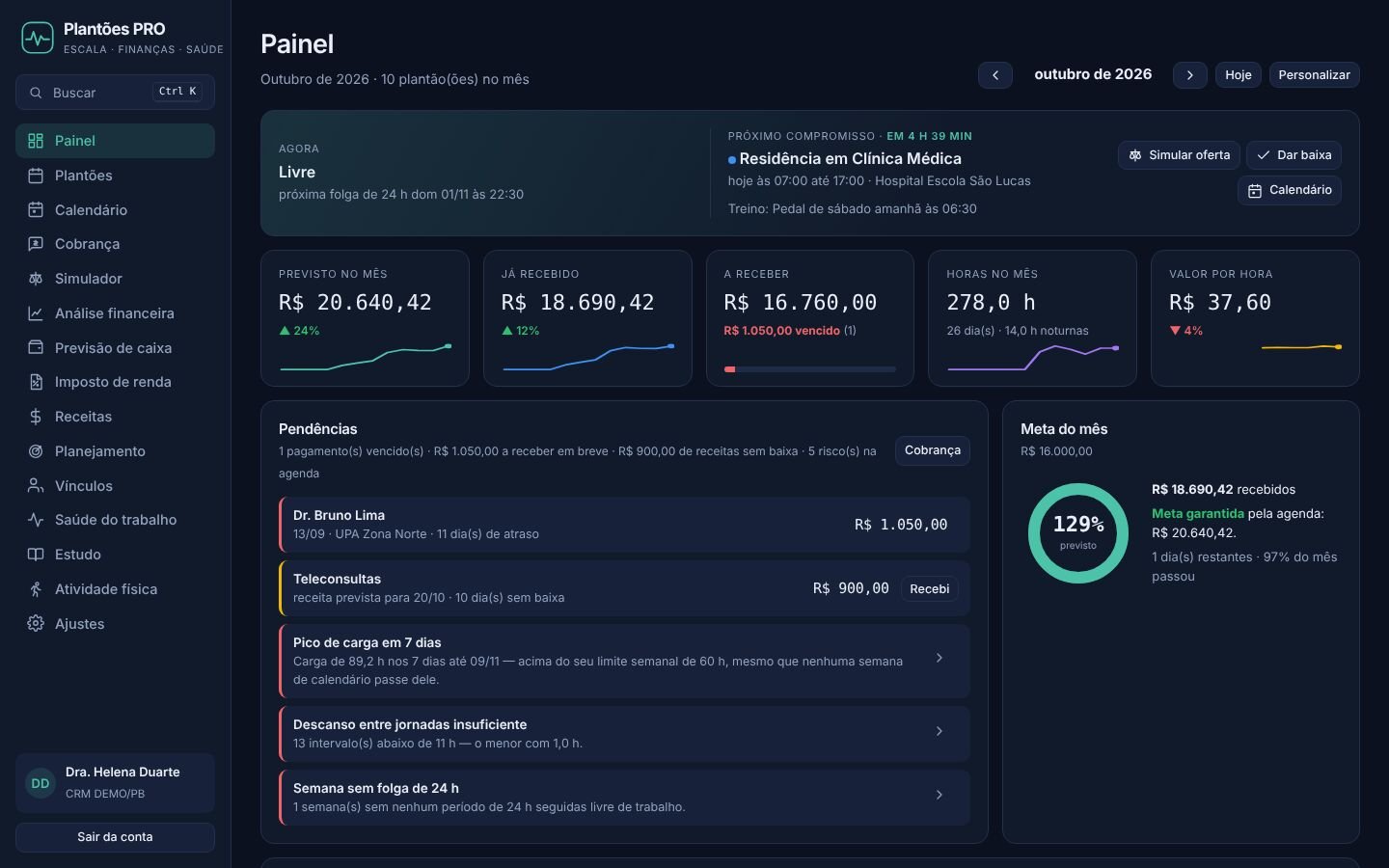Click the 129% Meta do mês progress ring
The width and height of the screenshot is (1389, 868).
pos(1078,533)
